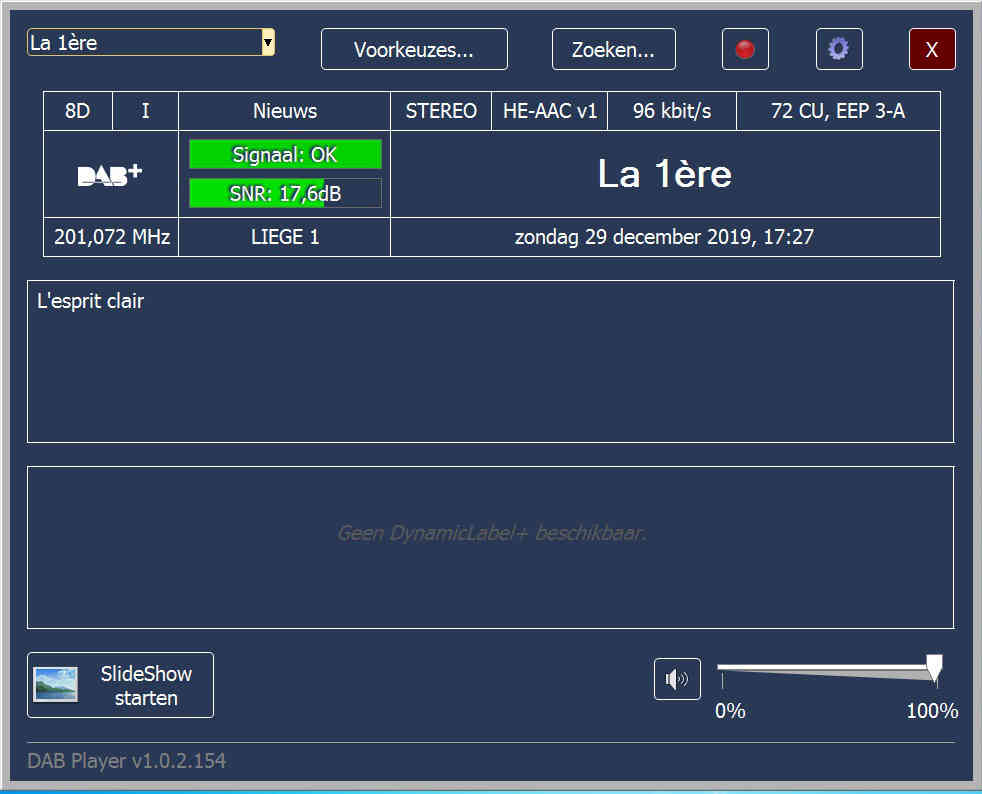This screenshot has width=982, height=794.
Task: Click the 100% volume label
Action: [932, 711]
